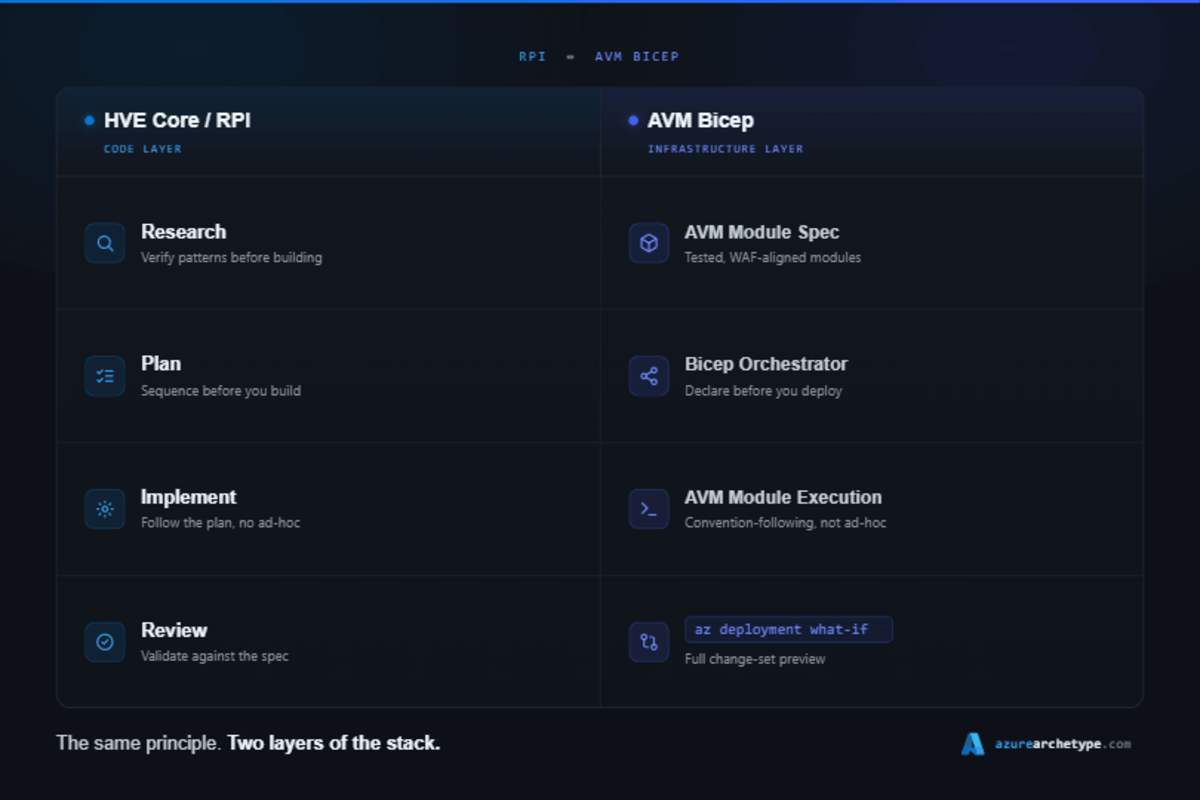
Task: Click the Implement gear icon
Action: [105, 509]
